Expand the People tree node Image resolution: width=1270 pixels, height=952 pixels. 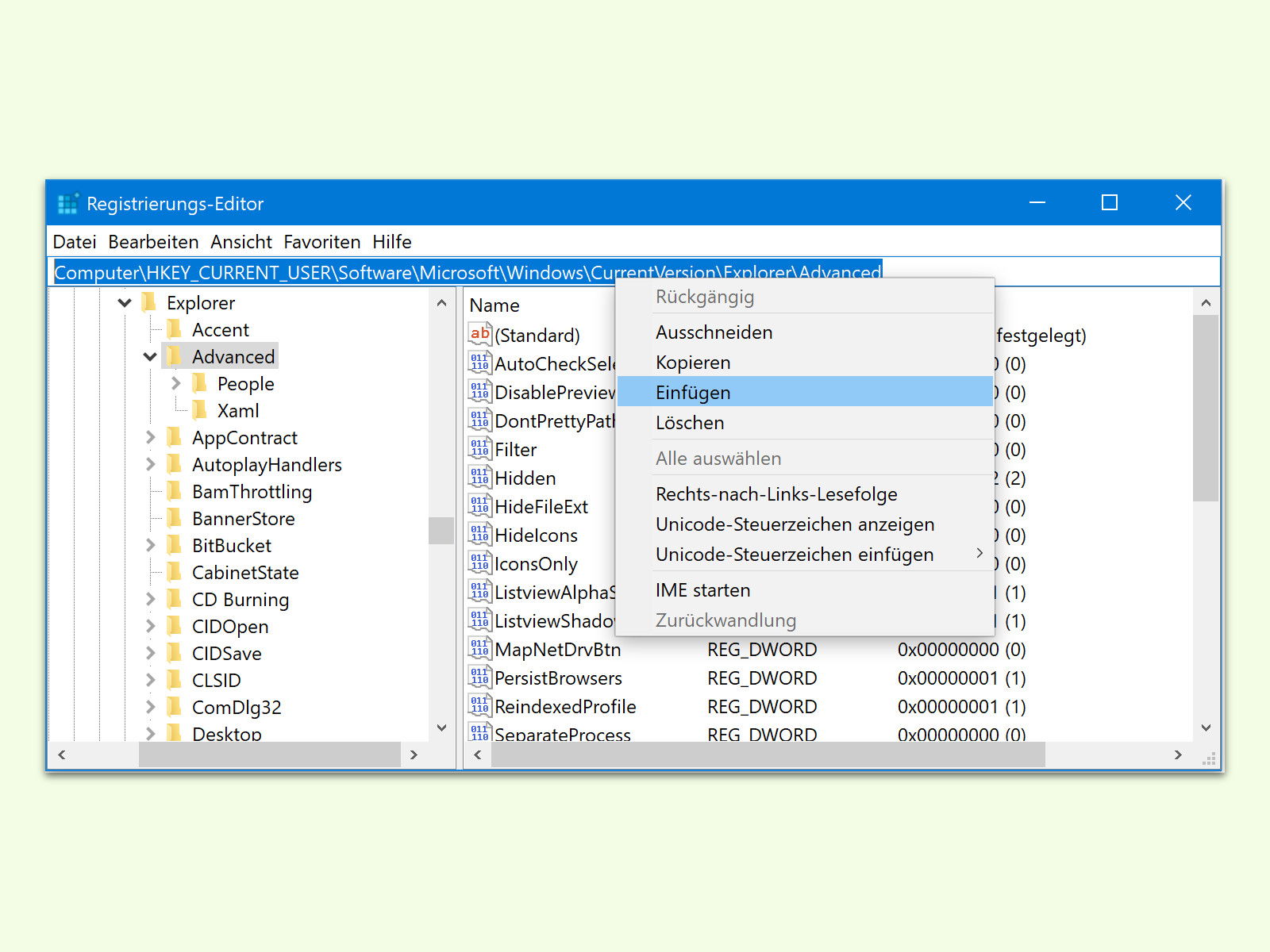point(176,383)
